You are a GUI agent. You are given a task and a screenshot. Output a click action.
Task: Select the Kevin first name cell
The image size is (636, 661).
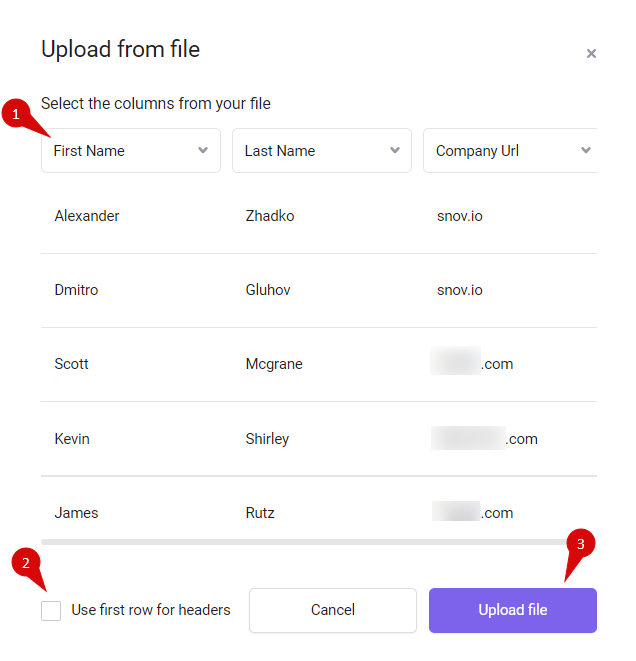tap(72, 439)
